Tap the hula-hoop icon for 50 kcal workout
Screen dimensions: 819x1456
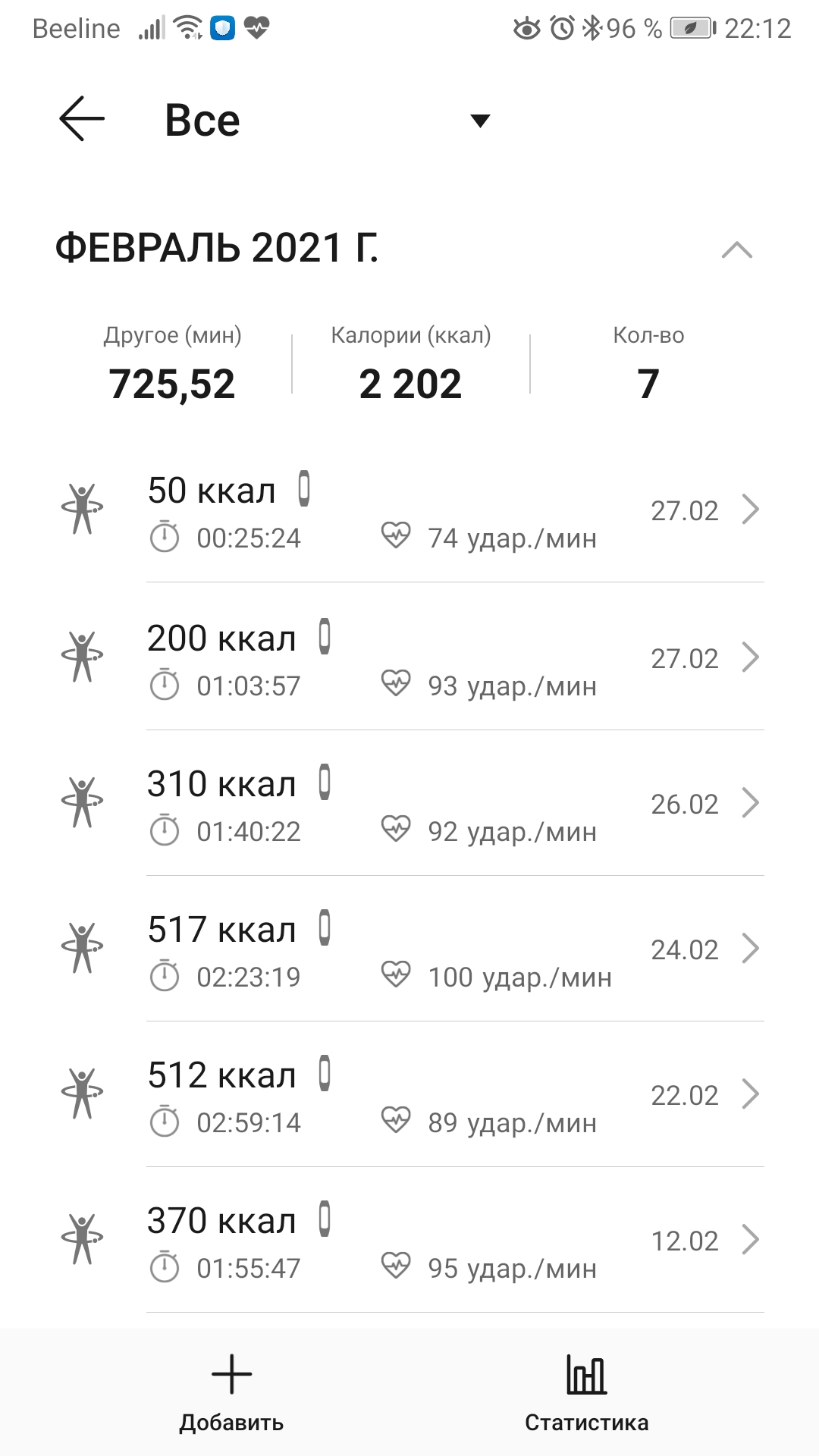click(x=82, y=509)
